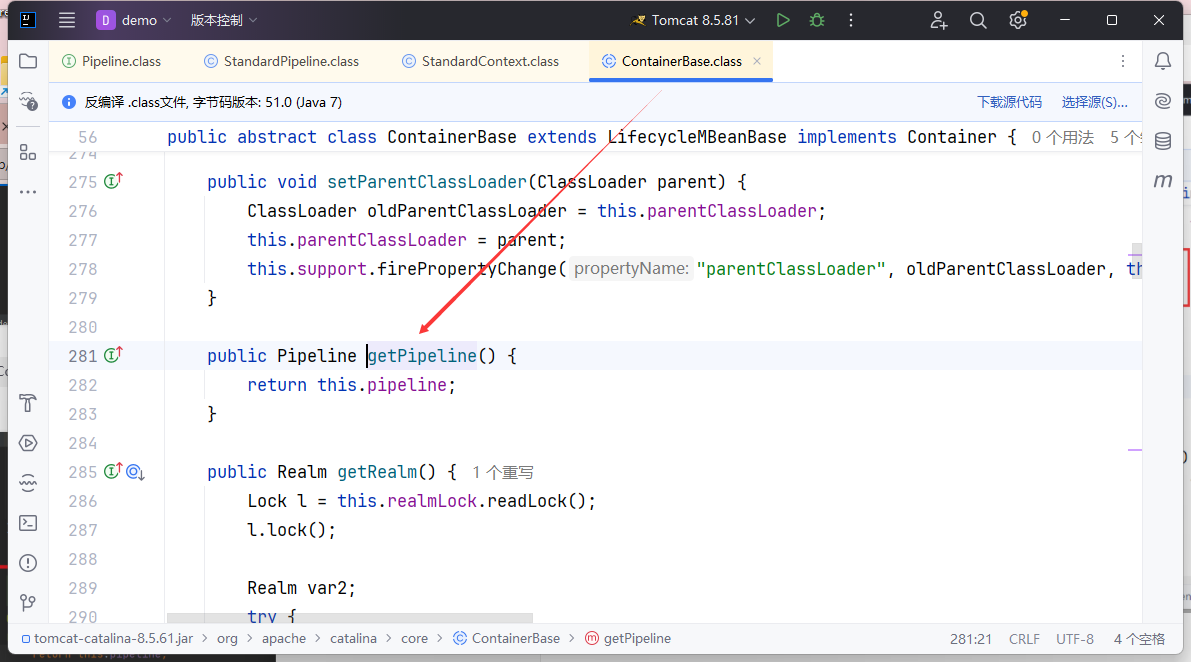This screenshot has width=1191, height=662.
Task: Click the Search Everywhere magnifier icon
Action: (x=978, y=20)
